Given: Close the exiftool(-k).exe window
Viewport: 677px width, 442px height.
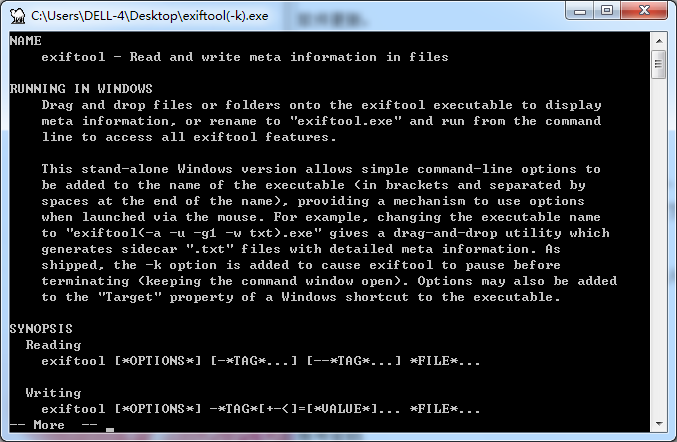Looking at the screenshot, I should (x=644, y=11).
